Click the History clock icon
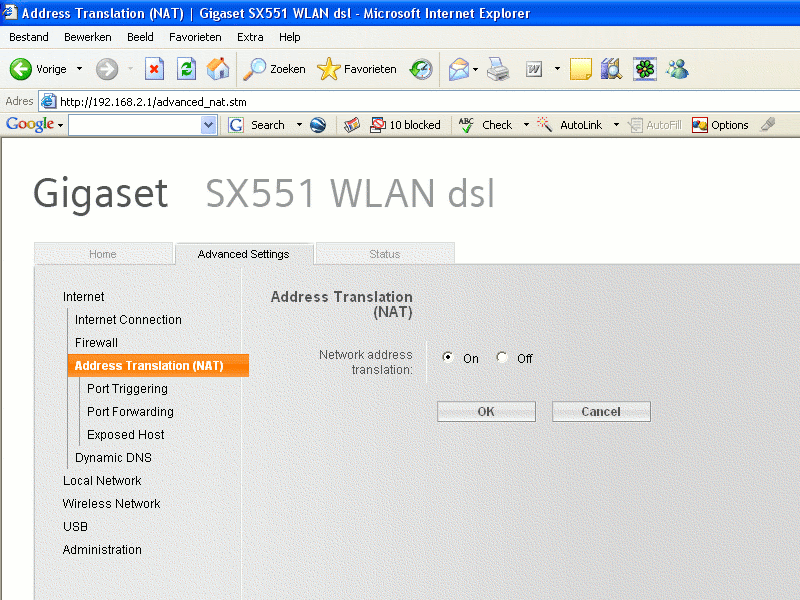The image size is (800, 600). (421, 69)
